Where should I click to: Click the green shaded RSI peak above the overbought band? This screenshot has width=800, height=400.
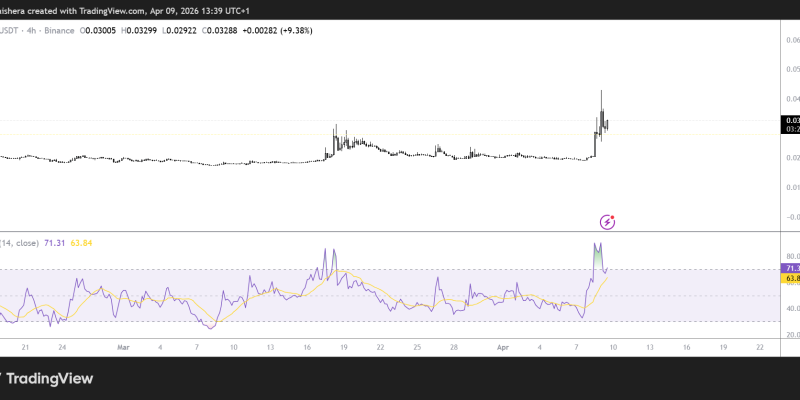click(597, 256)
